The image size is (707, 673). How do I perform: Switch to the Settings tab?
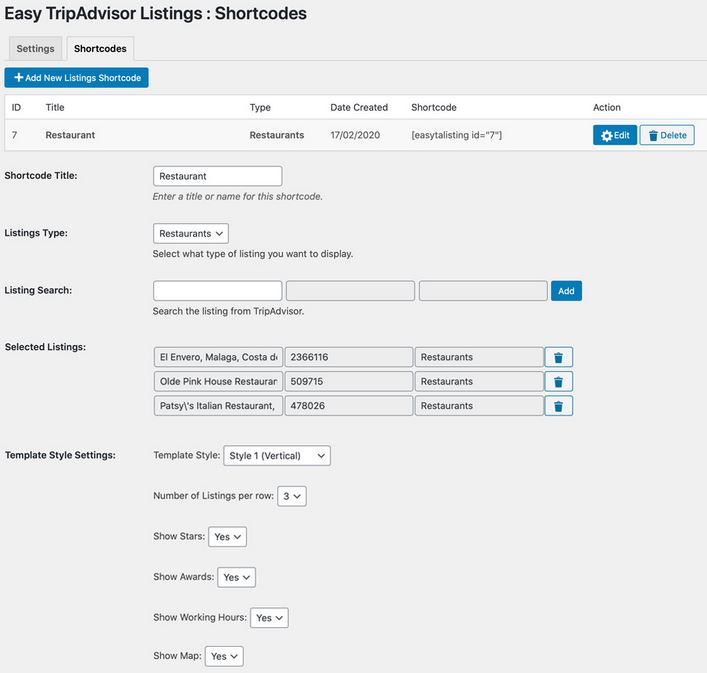click(x=35, y=49)
